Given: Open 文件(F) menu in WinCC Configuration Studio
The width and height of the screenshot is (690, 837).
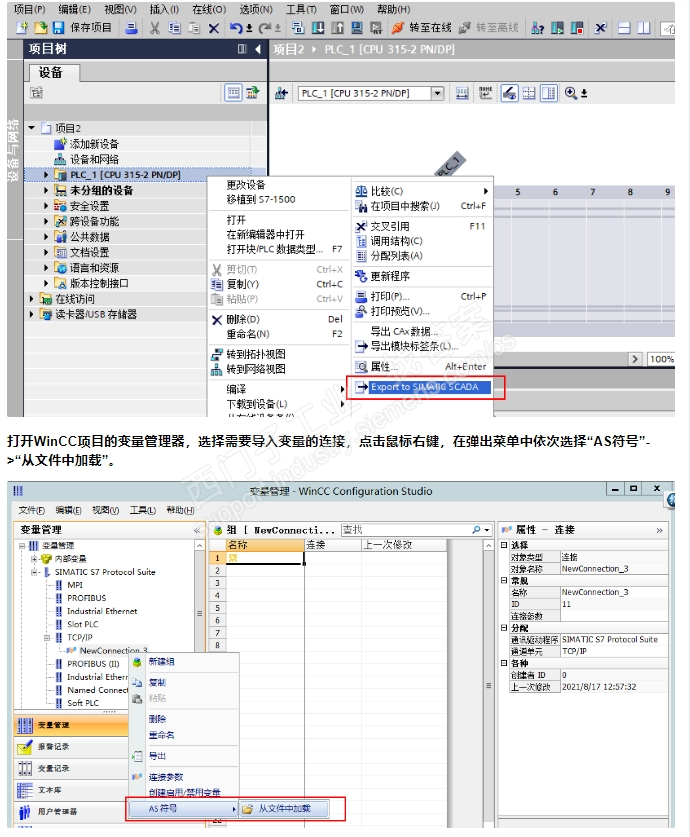Looking at the screenshot, I should tap(31, 510).
